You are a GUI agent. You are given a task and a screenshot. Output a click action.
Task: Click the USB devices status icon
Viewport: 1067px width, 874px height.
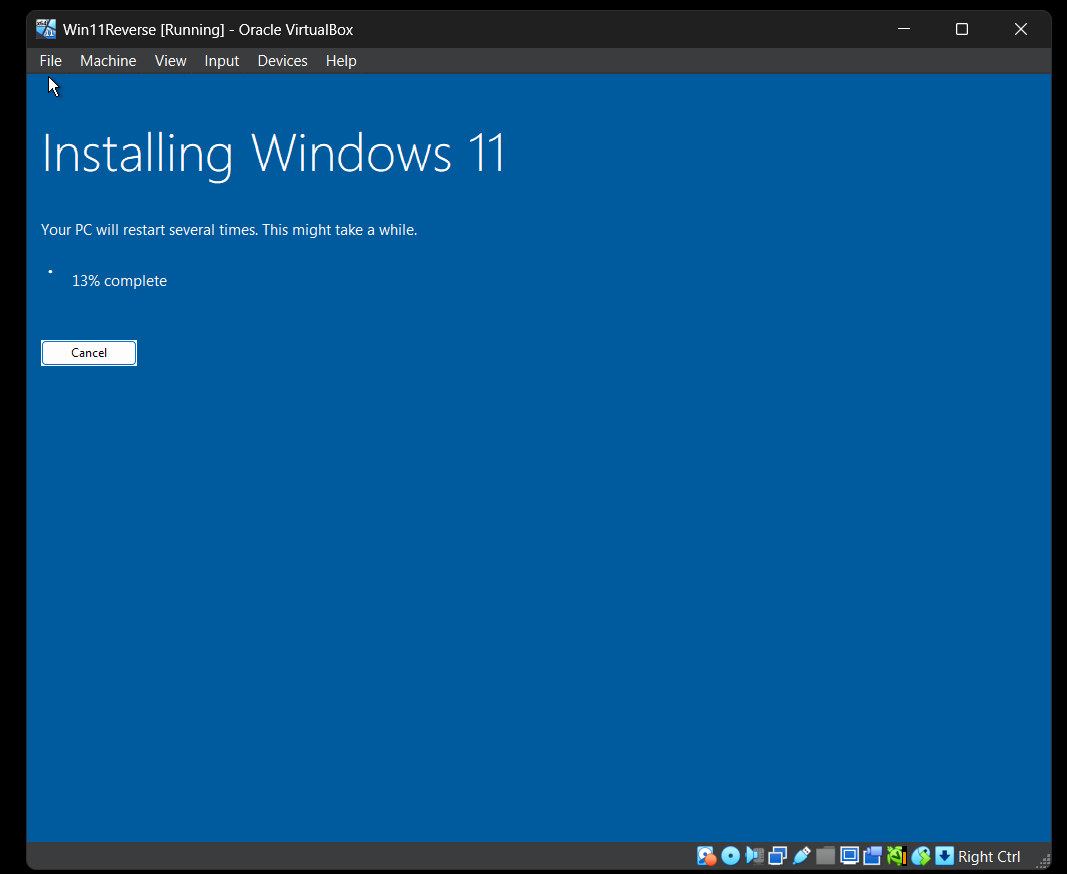click(x=801, y=856)
